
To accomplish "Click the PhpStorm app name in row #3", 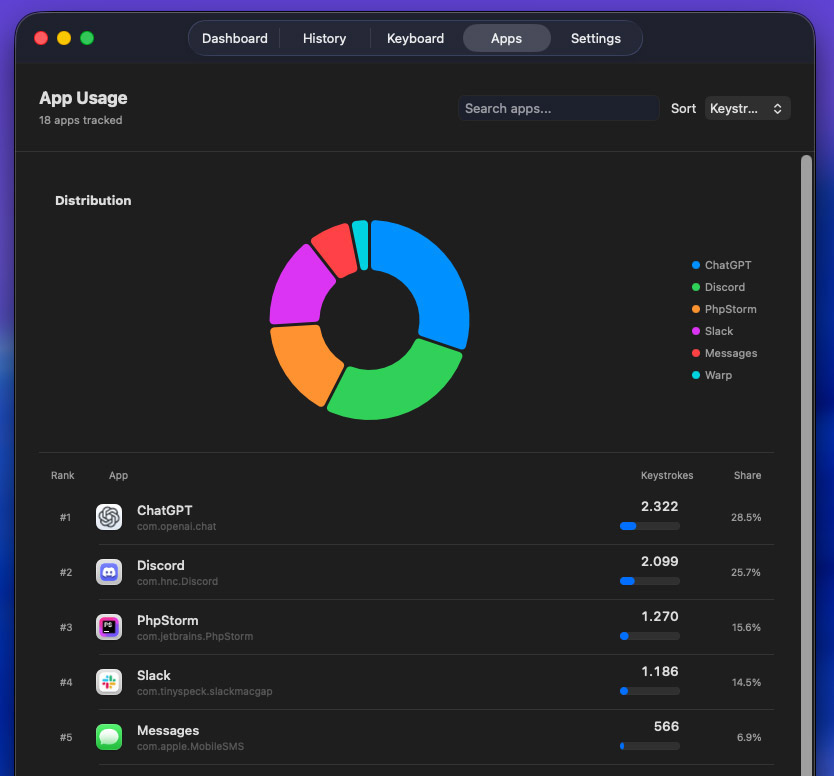I will click(x=168, y=621).
